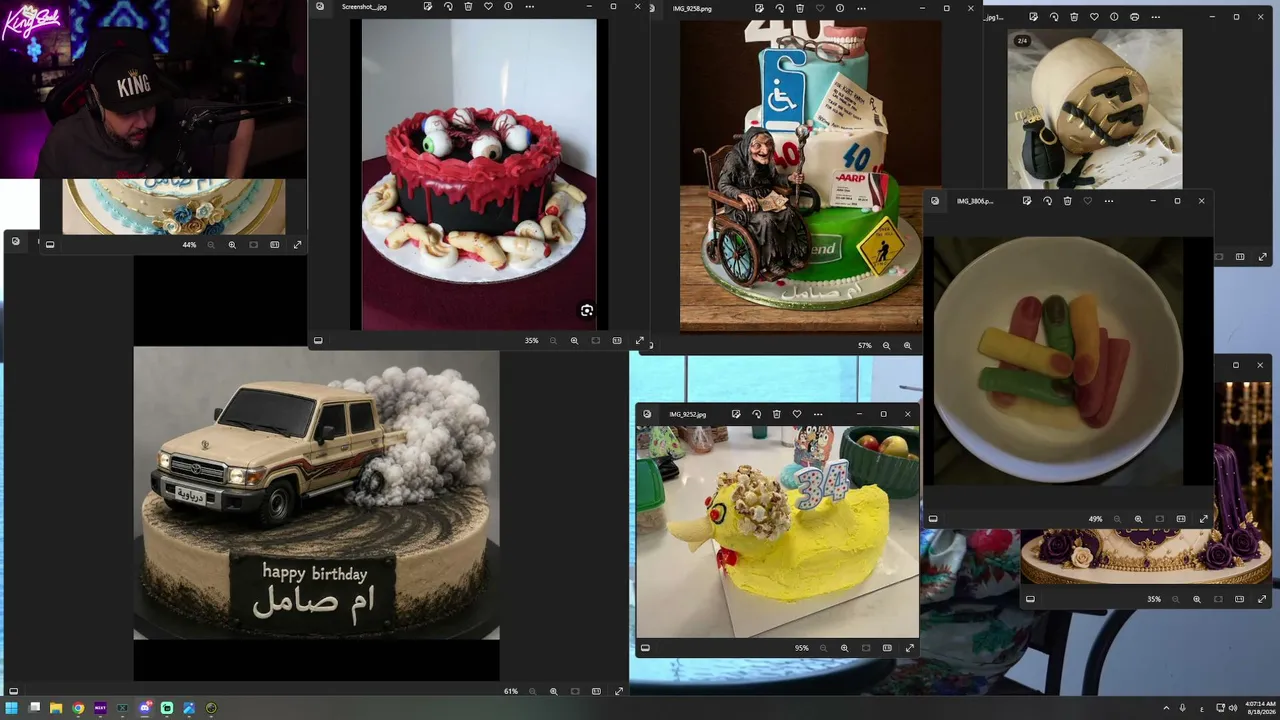View file info for IMG_9258.png
Image resolution: width=1280 pixels, height=720 pixels.
(x=839, y=9)
